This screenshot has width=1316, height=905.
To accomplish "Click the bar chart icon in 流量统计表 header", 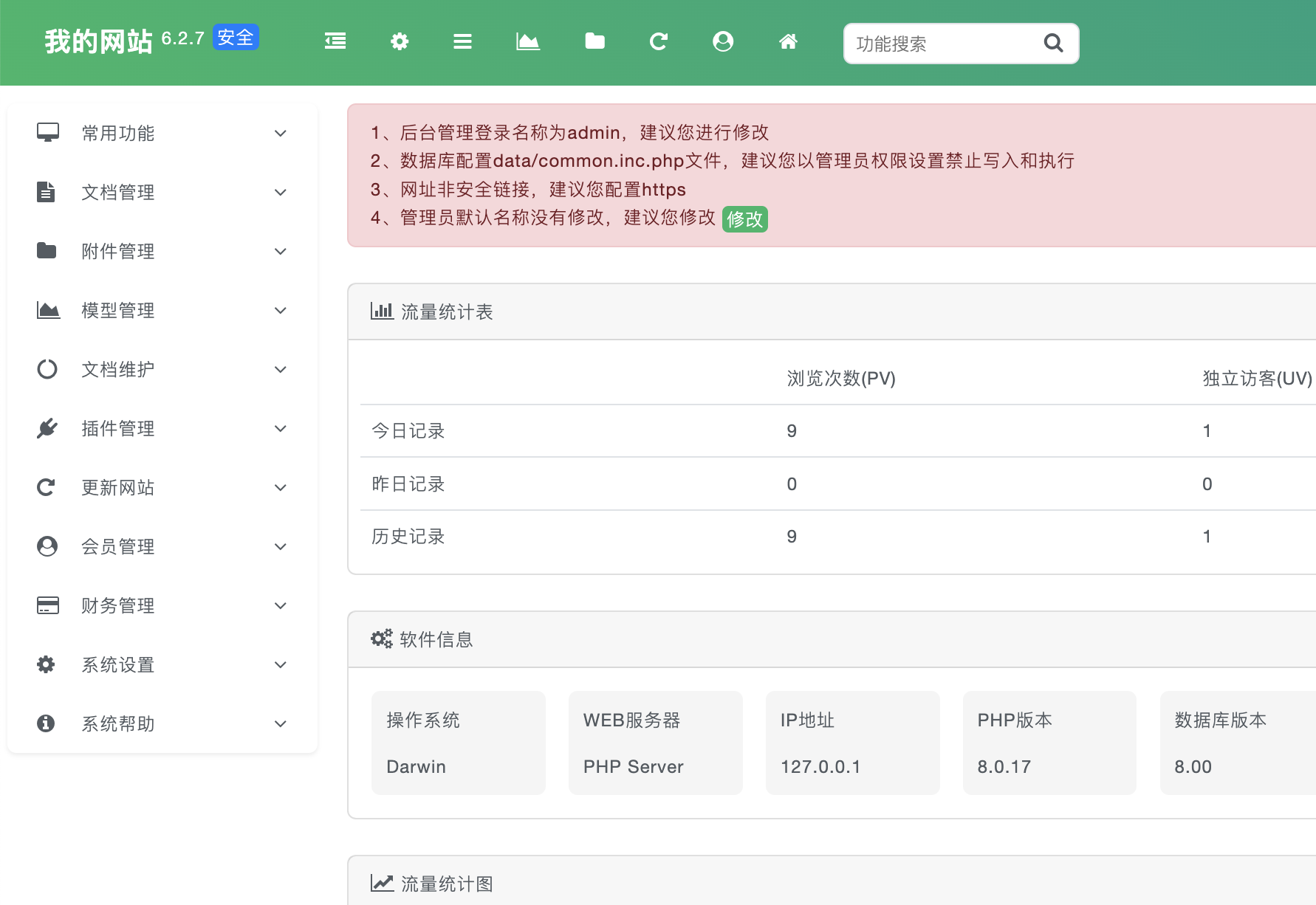I will tap(382, 311).
